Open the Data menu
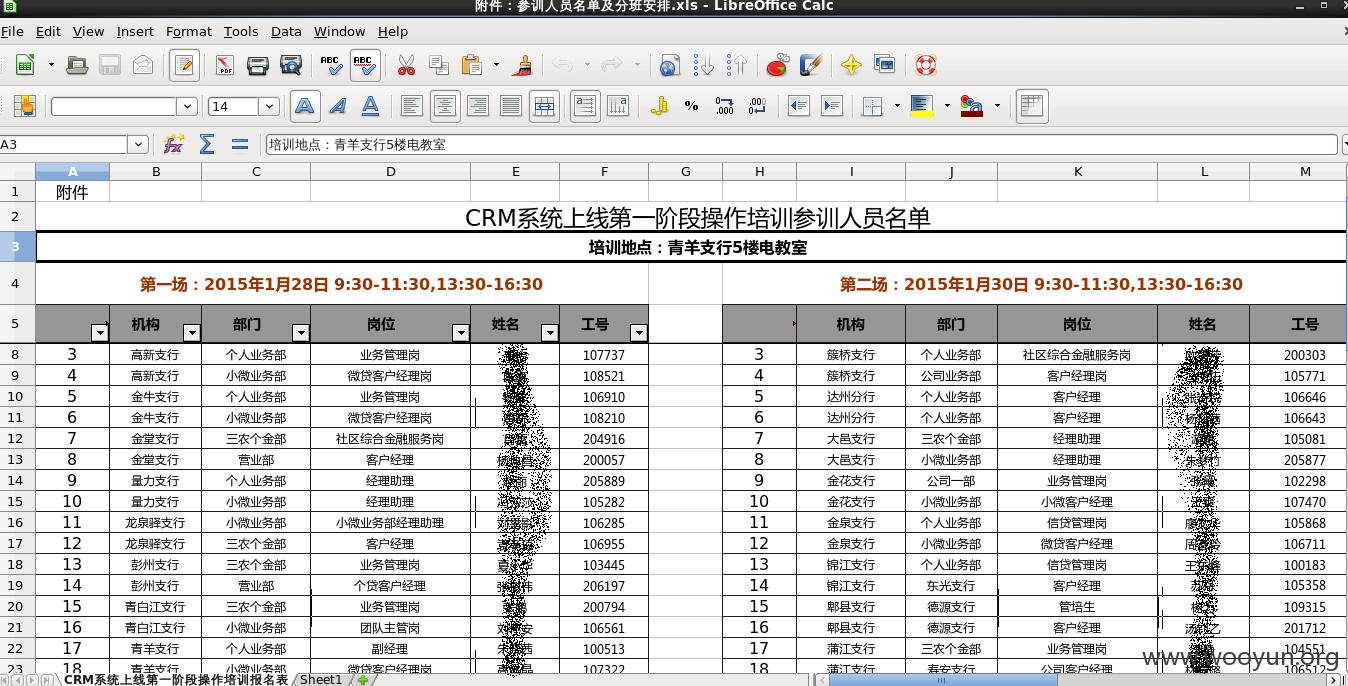1348x686 pixels. (286, 31)
